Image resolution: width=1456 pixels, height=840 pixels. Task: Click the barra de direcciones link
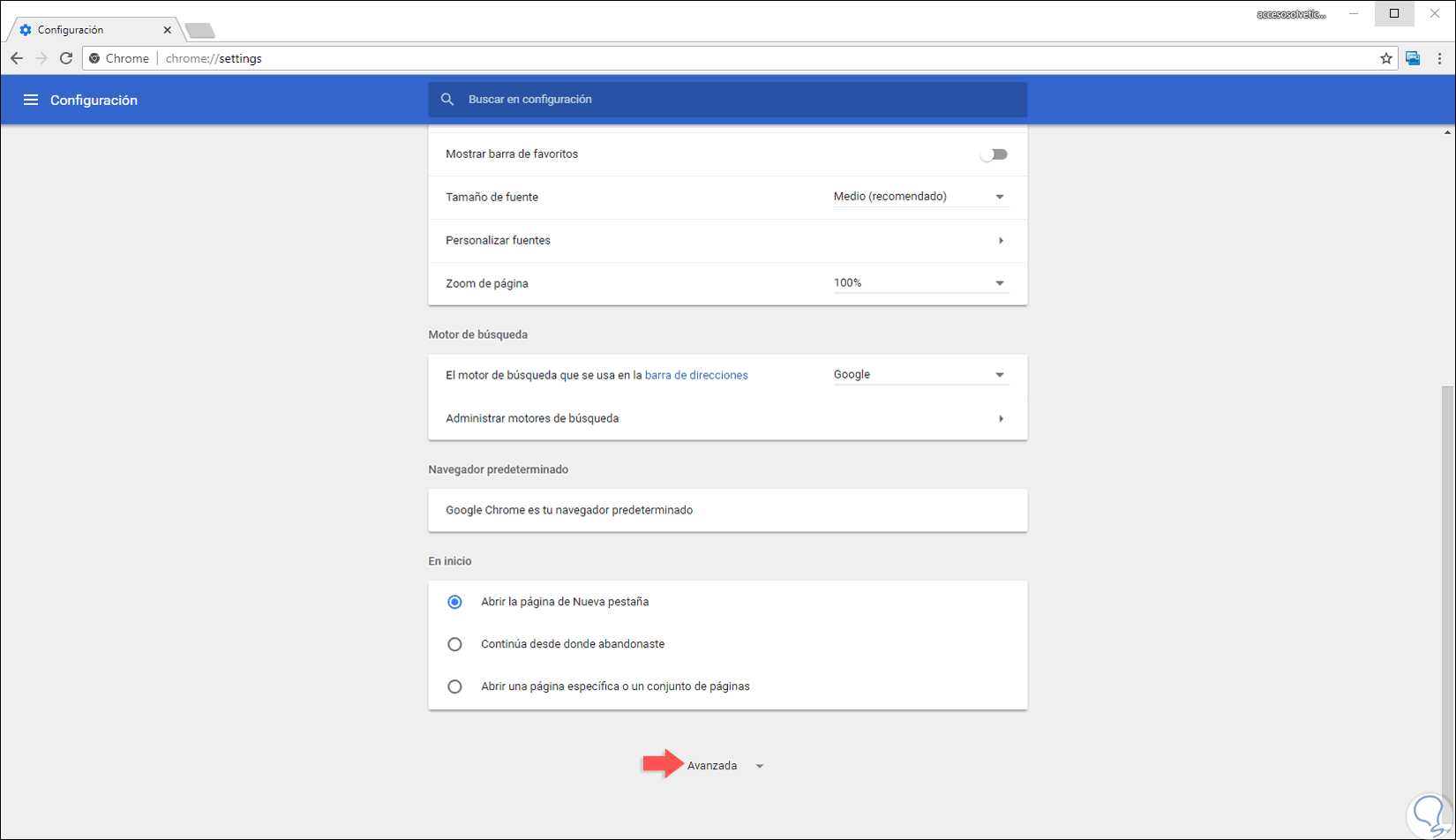(696, 375)
